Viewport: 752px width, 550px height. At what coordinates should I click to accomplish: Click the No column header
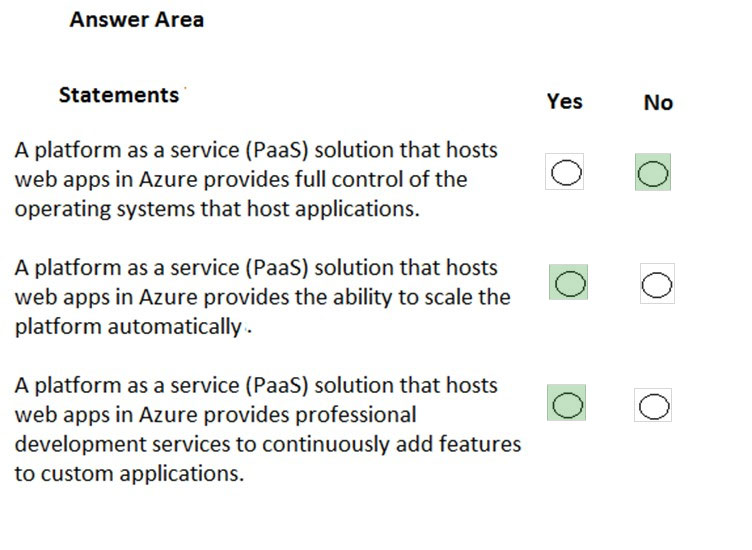[x=658, y=102]
